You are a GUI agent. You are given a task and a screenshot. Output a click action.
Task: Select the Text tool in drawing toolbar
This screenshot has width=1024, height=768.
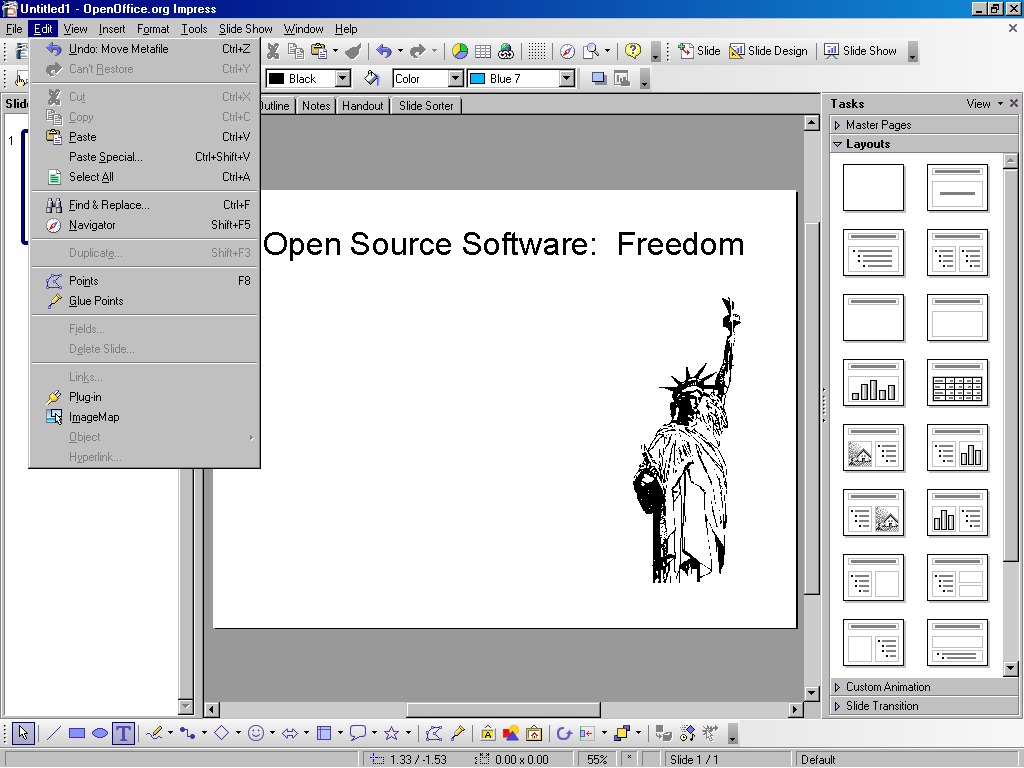[x=123, y=733]
